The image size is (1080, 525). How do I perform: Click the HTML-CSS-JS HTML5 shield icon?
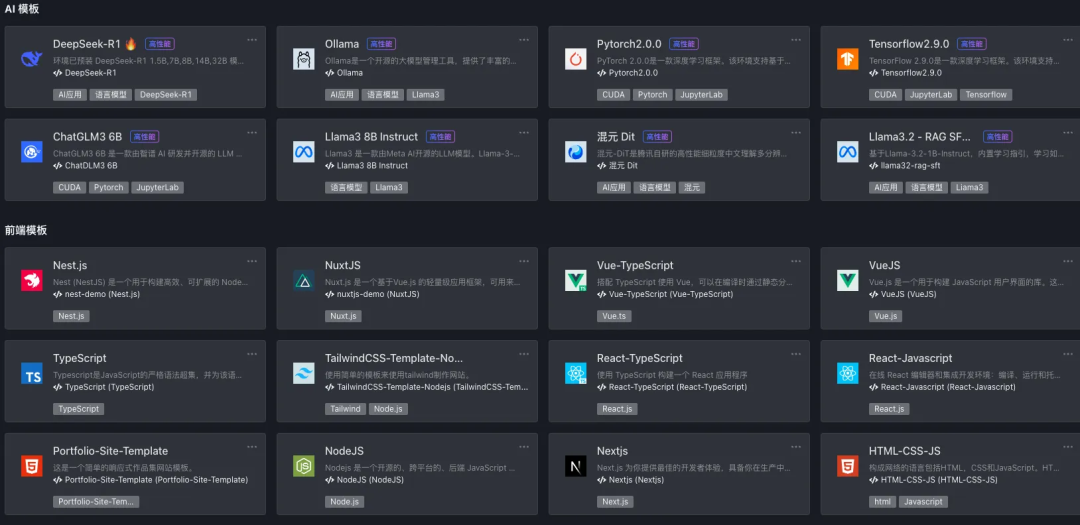(x=848, y=466)
